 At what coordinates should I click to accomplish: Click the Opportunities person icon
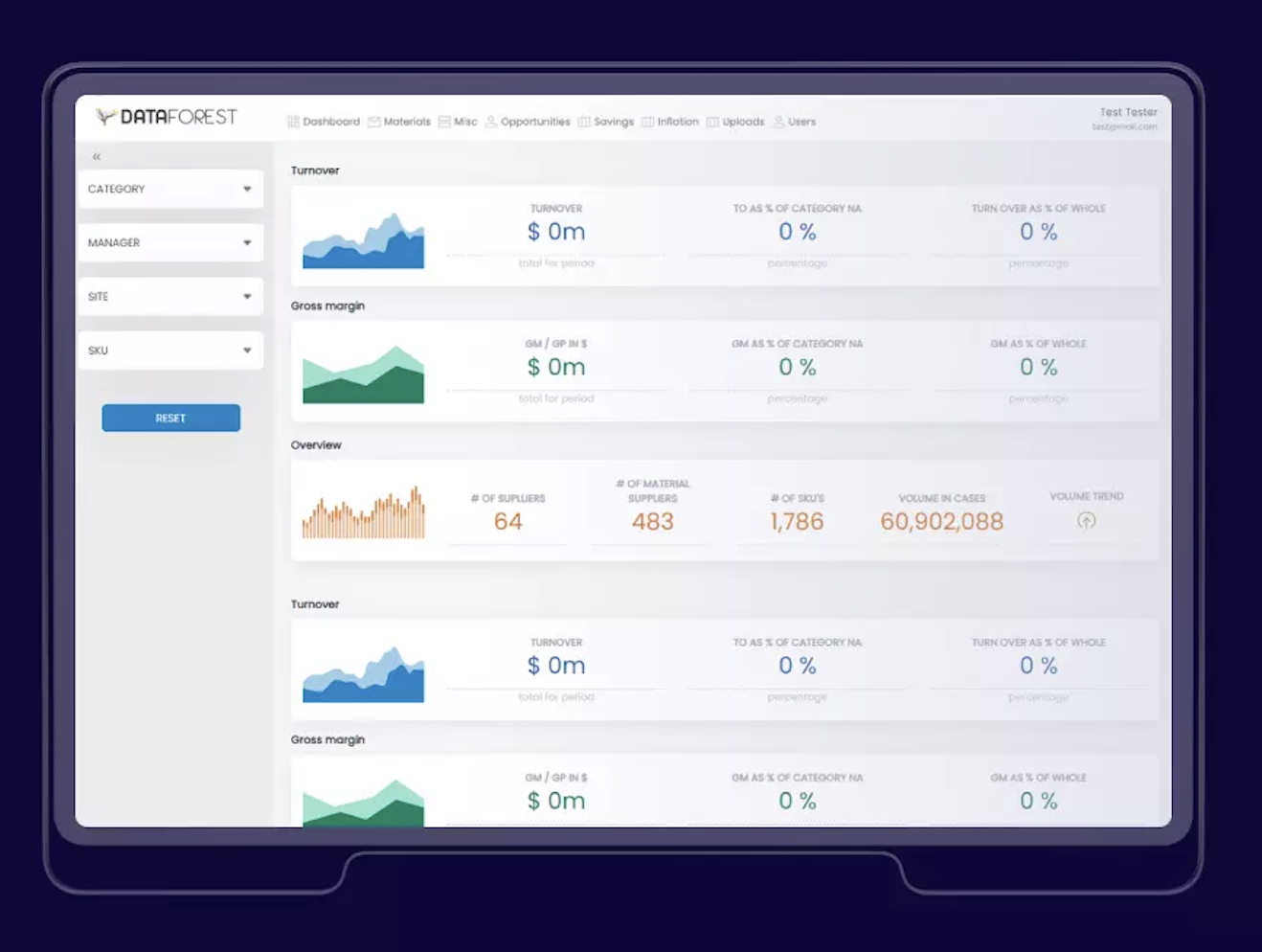click(491, 122)
